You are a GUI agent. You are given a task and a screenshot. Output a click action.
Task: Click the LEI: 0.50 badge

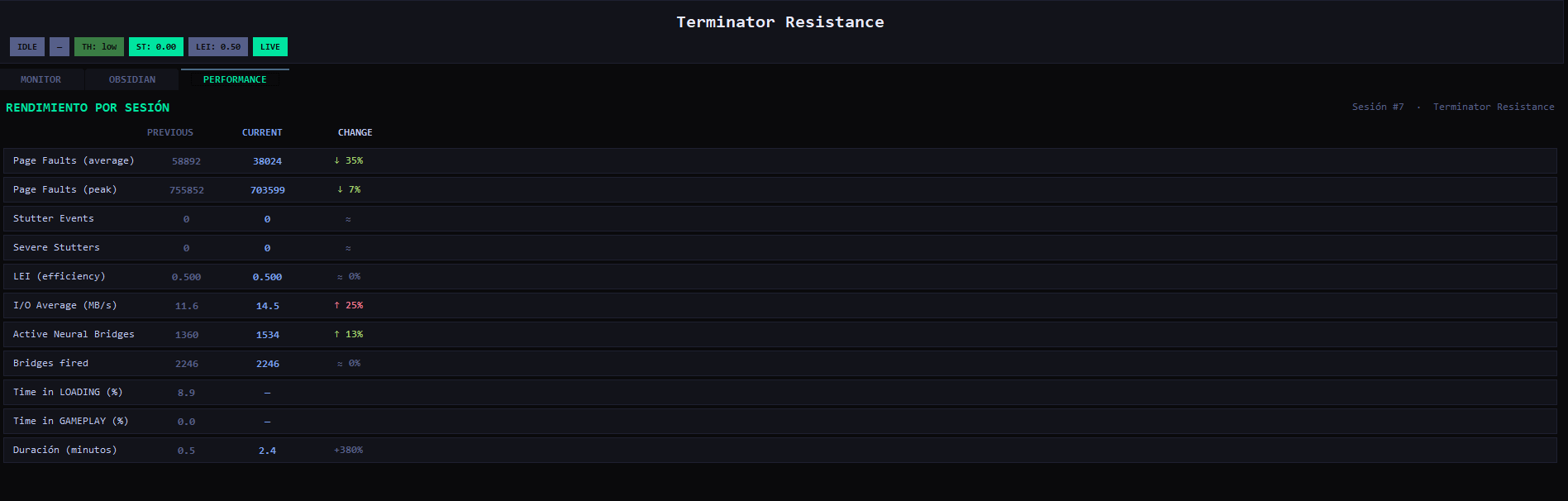(x=218, y=47)
